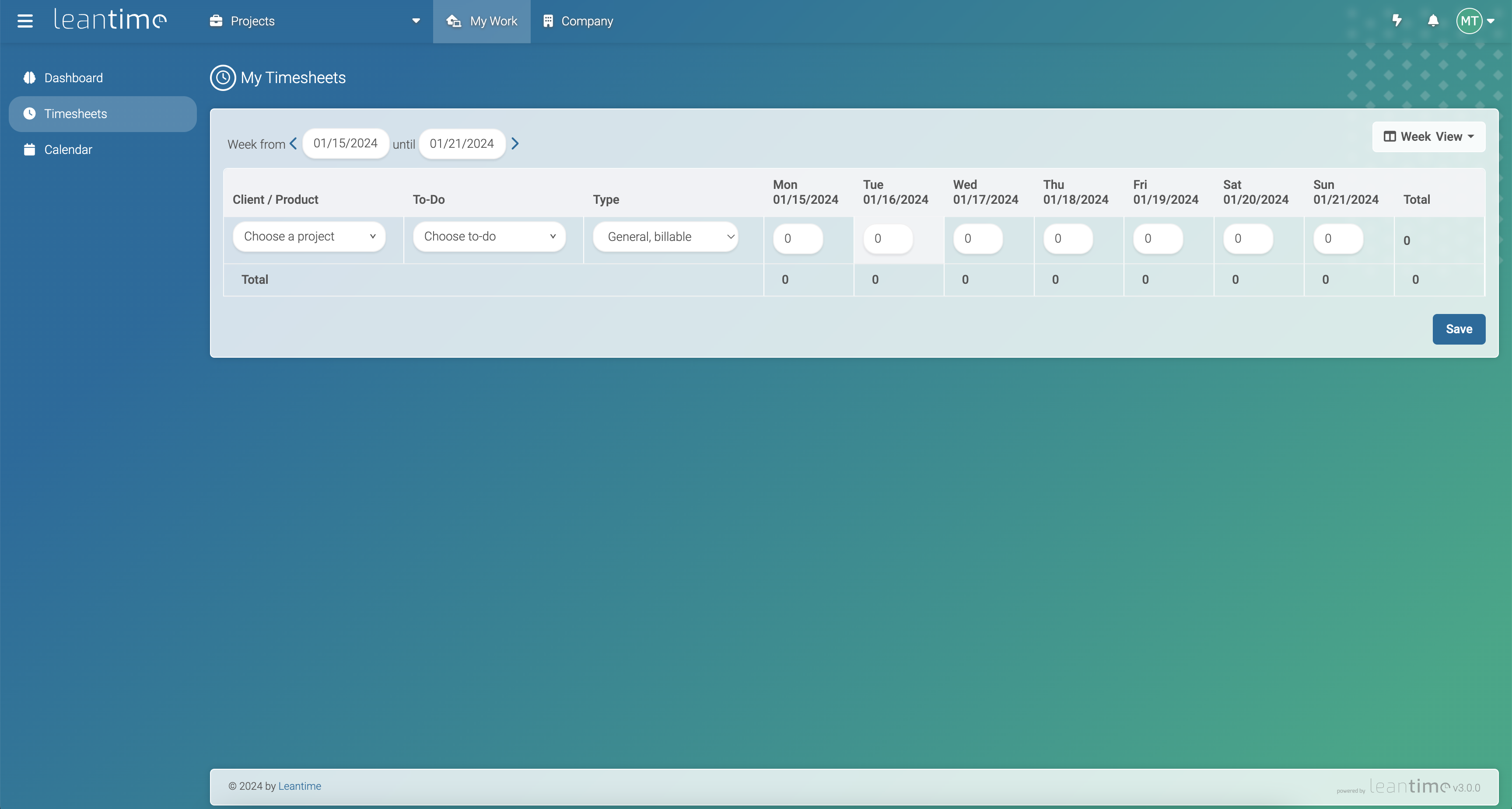Image resolution: width=1512 pixels, height=809 pixels.
Task: Open Dashboard from the sidebar
Action: 73,77
